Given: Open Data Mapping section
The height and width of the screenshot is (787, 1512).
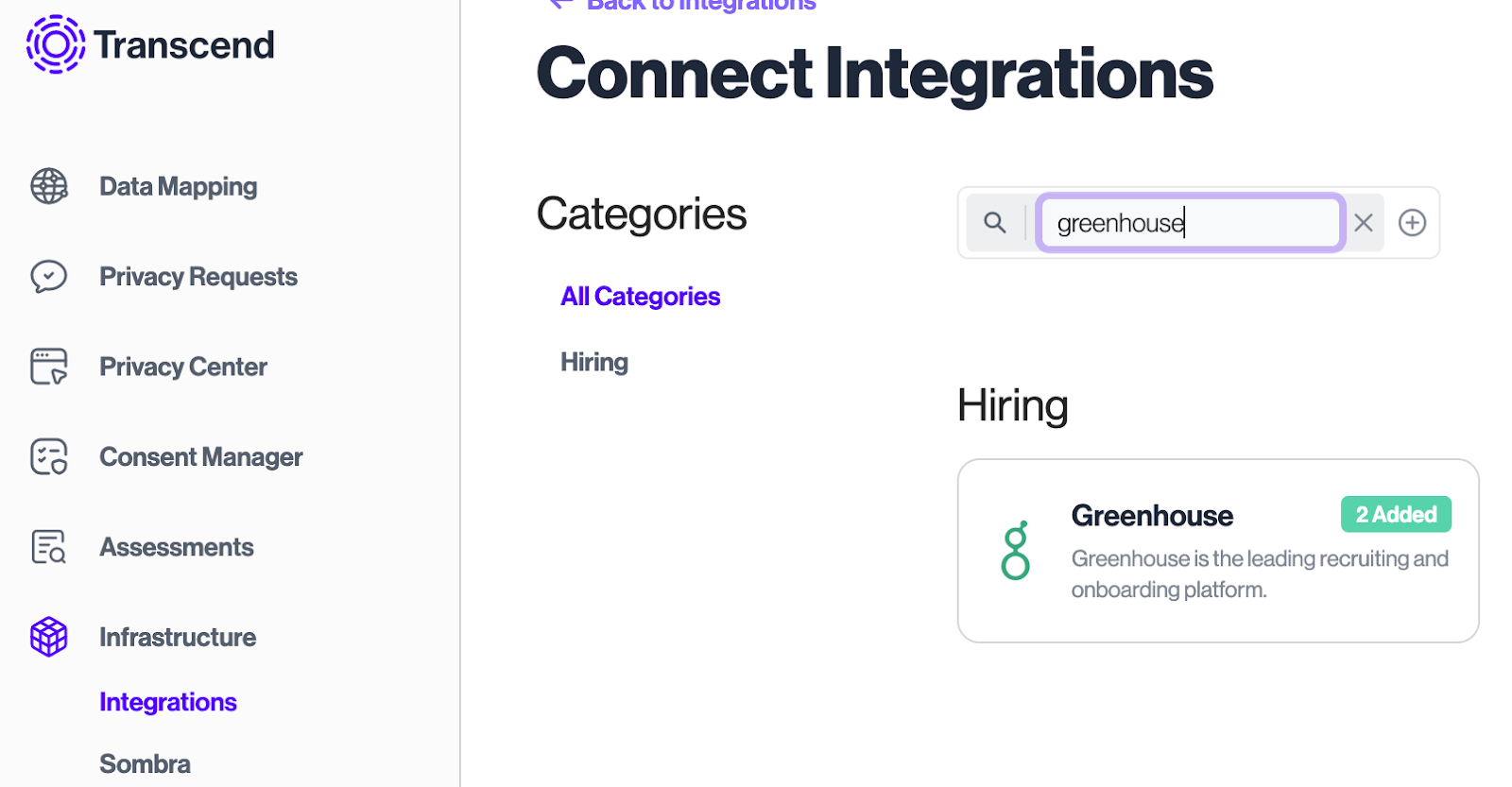Looking at the screenshot, I should click(x=178, y=186).
